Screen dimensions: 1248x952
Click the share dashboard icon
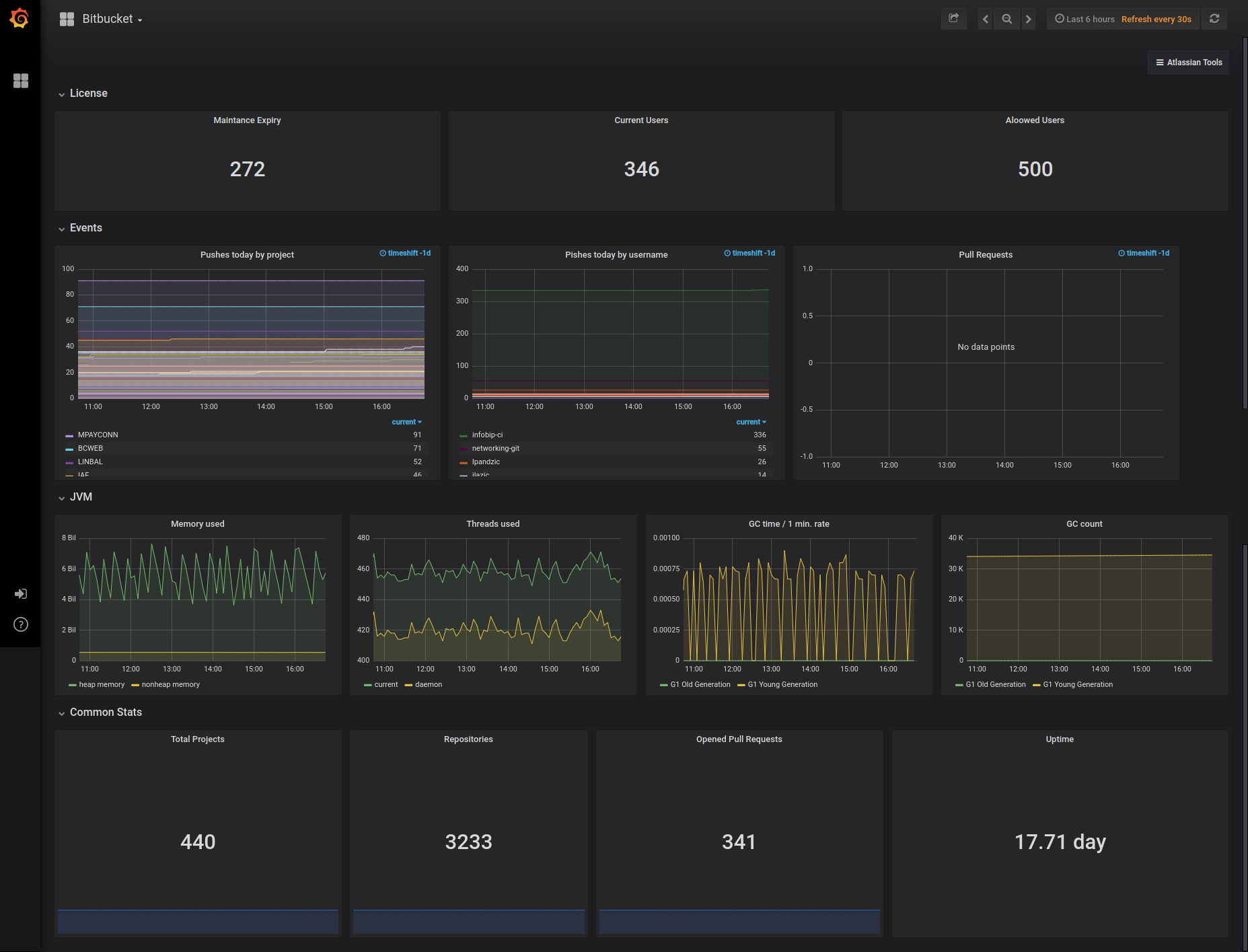click(x=953, y=19)
